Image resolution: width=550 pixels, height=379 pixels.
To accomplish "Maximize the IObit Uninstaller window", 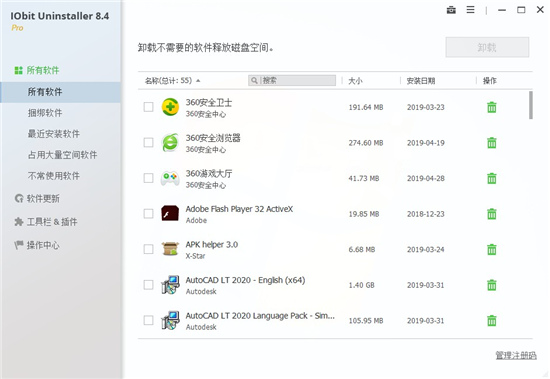I will (521, 10).
